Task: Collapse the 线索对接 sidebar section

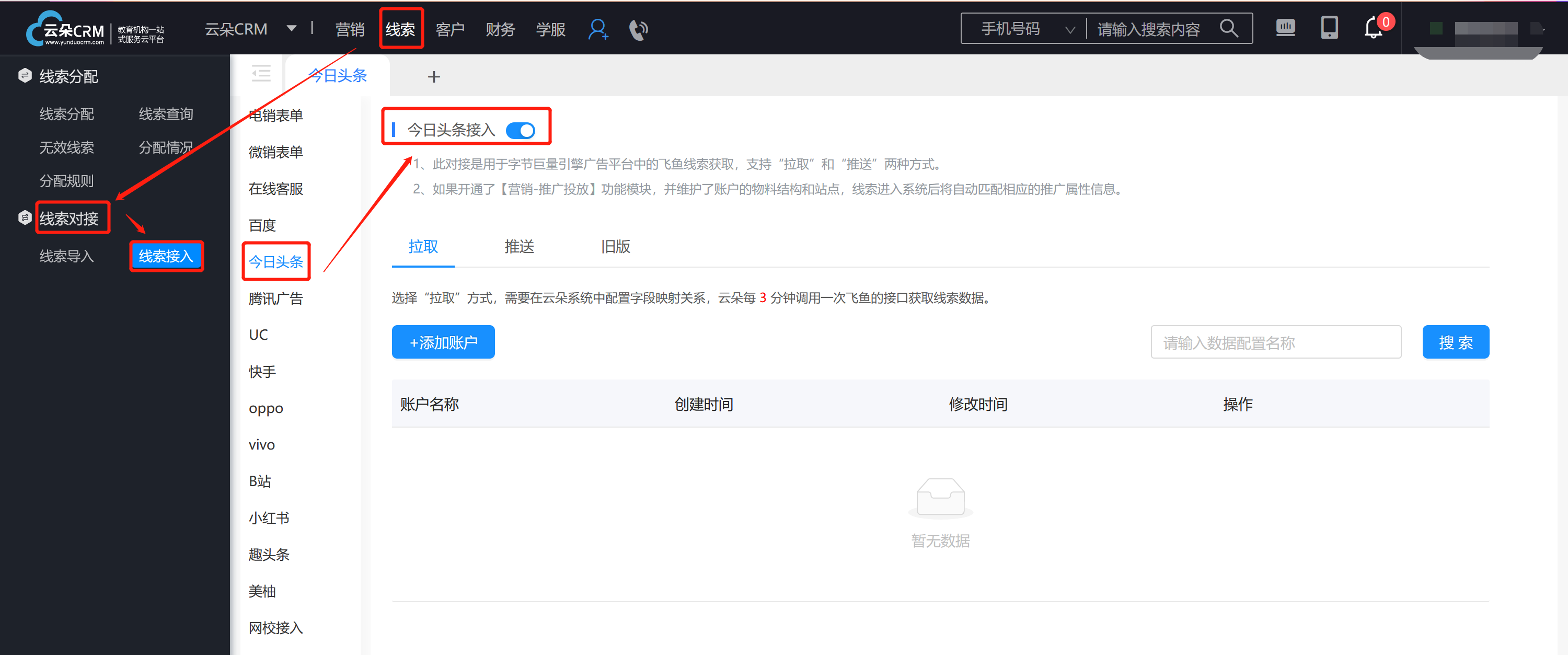Action: (x=68, y=218)
